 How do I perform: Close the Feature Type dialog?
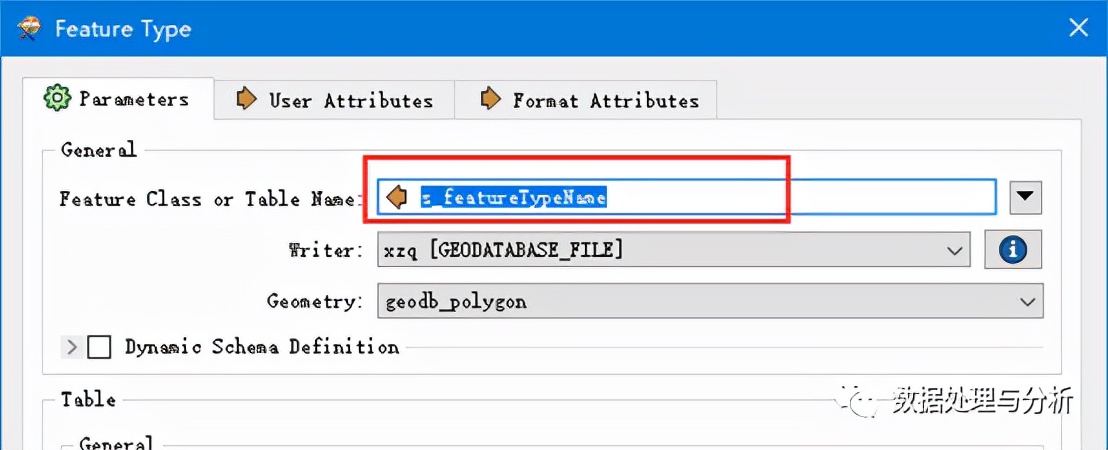(1078, 28)
